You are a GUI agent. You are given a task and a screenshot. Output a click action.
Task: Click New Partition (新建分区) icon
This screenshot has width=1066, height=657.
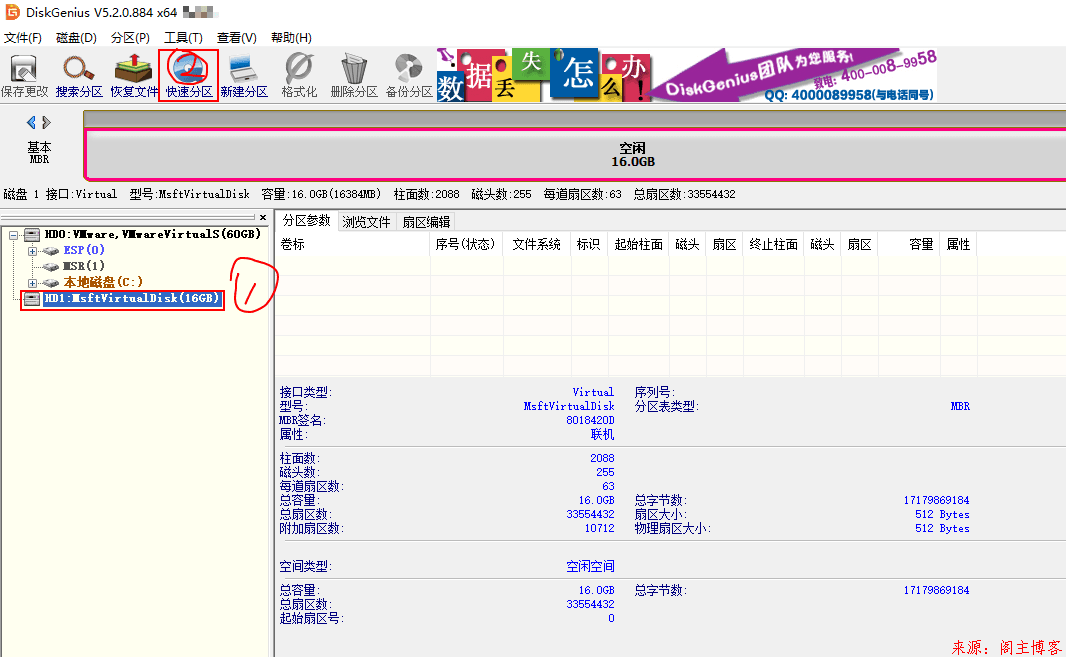pyautogui.click(x=244, y=75)
